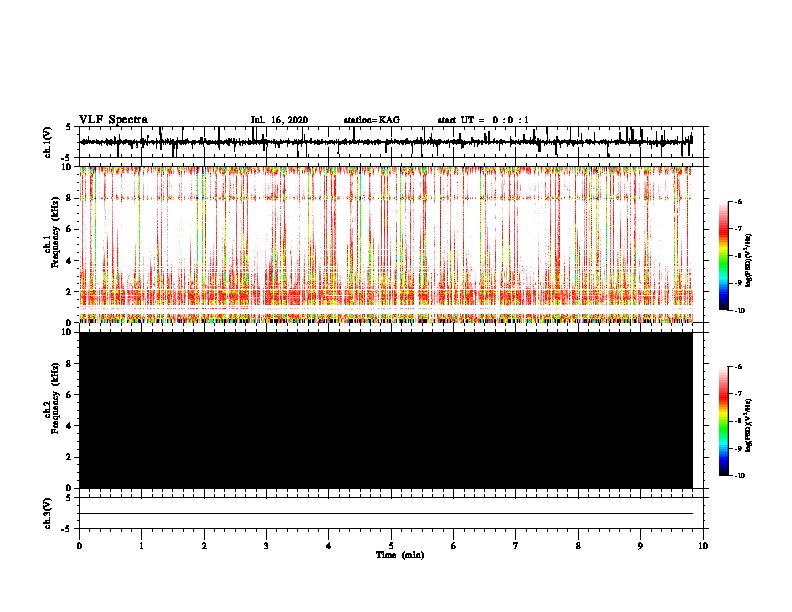Click the time axis tick label "1"
The height and width of the screenshot is (612, 792).
(x=141, y=546)
